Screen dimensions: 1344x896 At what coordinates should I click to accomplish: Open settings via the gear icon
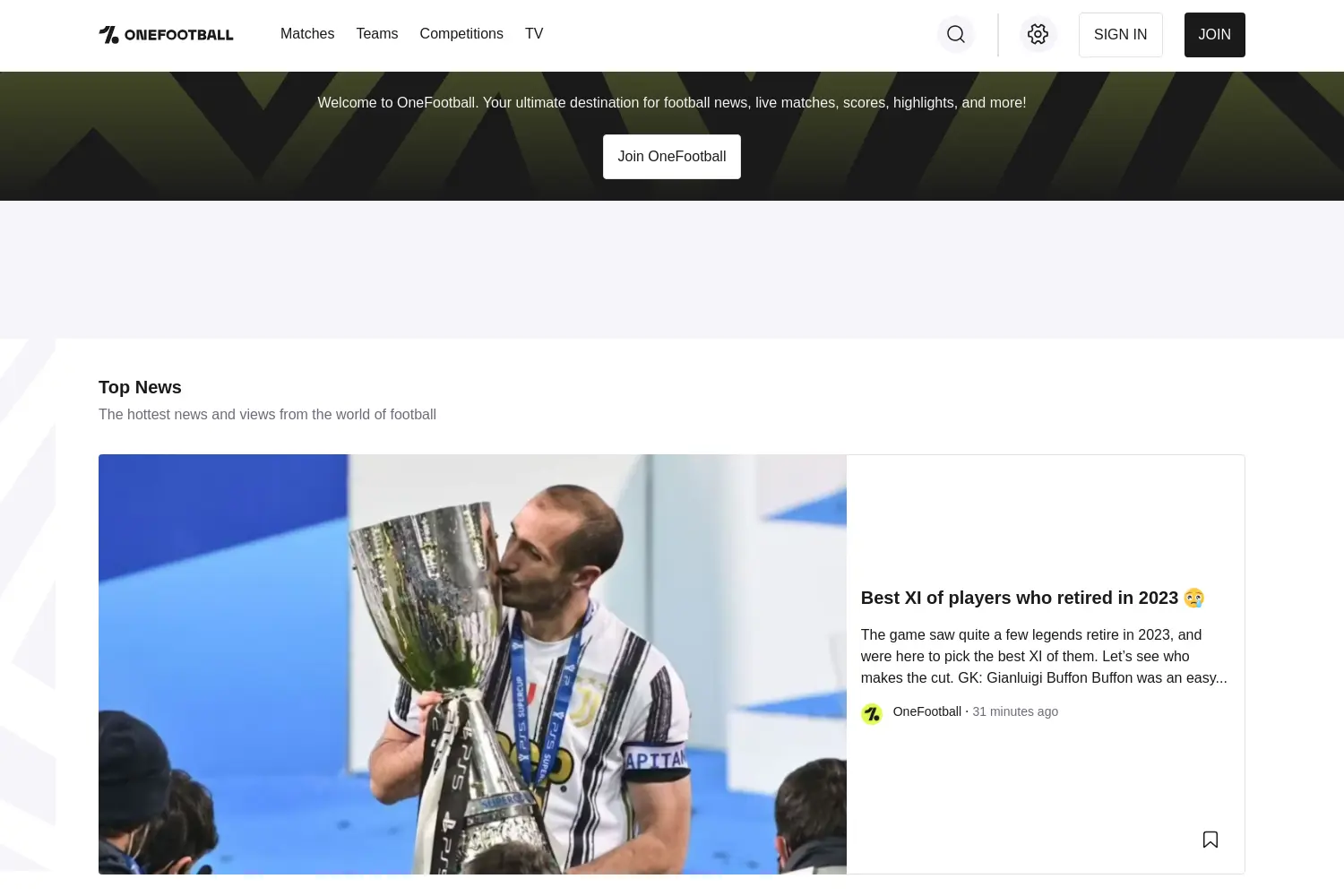tap(1038, 34)
